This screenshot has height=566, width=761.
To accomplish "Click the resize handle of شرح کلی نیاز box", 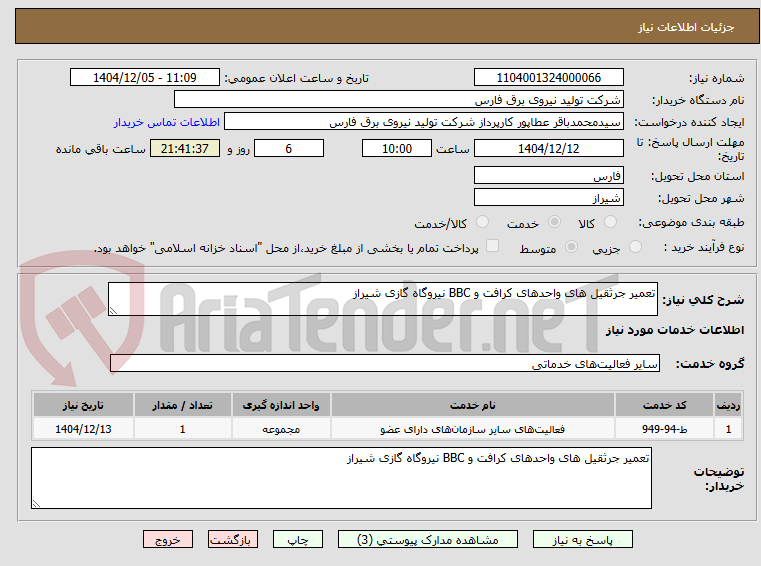I will tap(113, 311).
